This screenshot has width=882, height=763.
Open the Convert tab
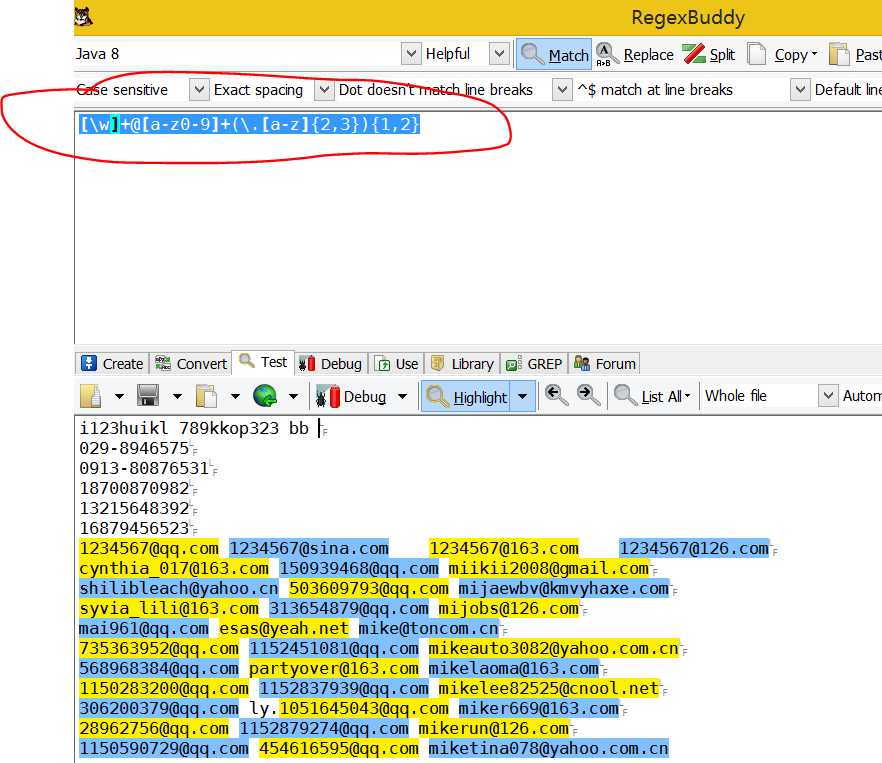pos(191,363)
